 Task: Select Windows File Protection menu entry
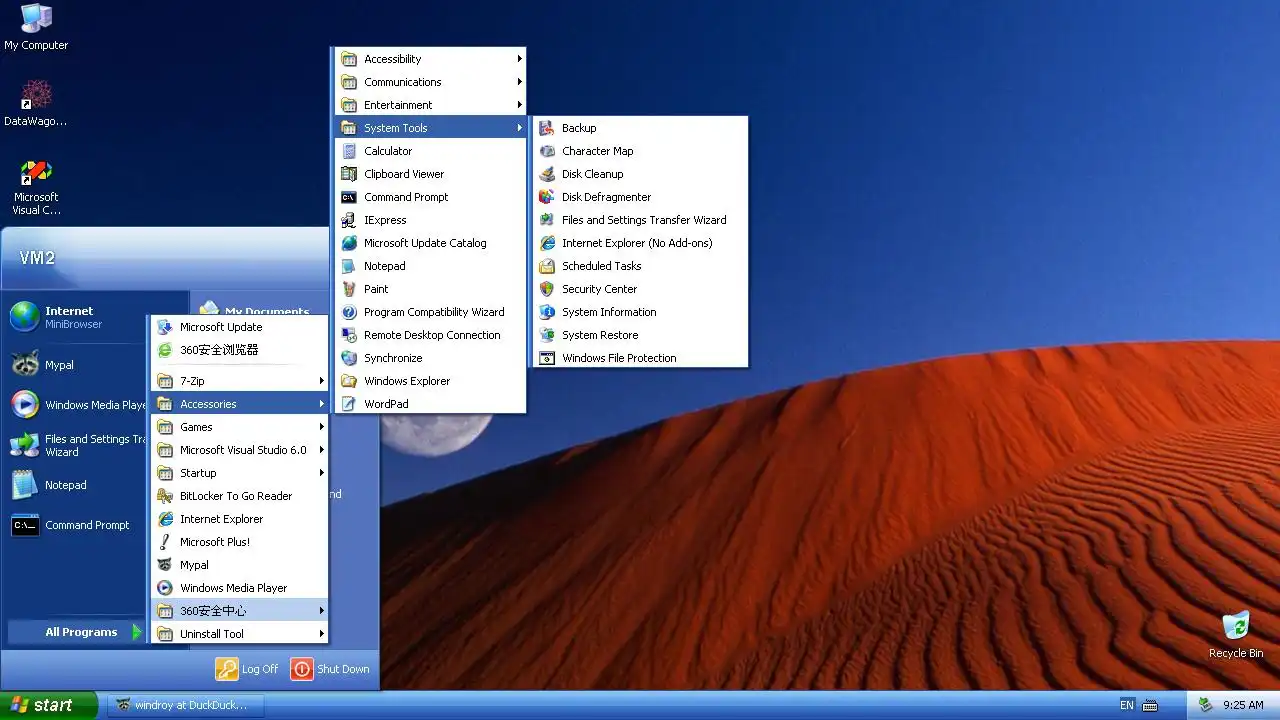[x=640, y=358]
